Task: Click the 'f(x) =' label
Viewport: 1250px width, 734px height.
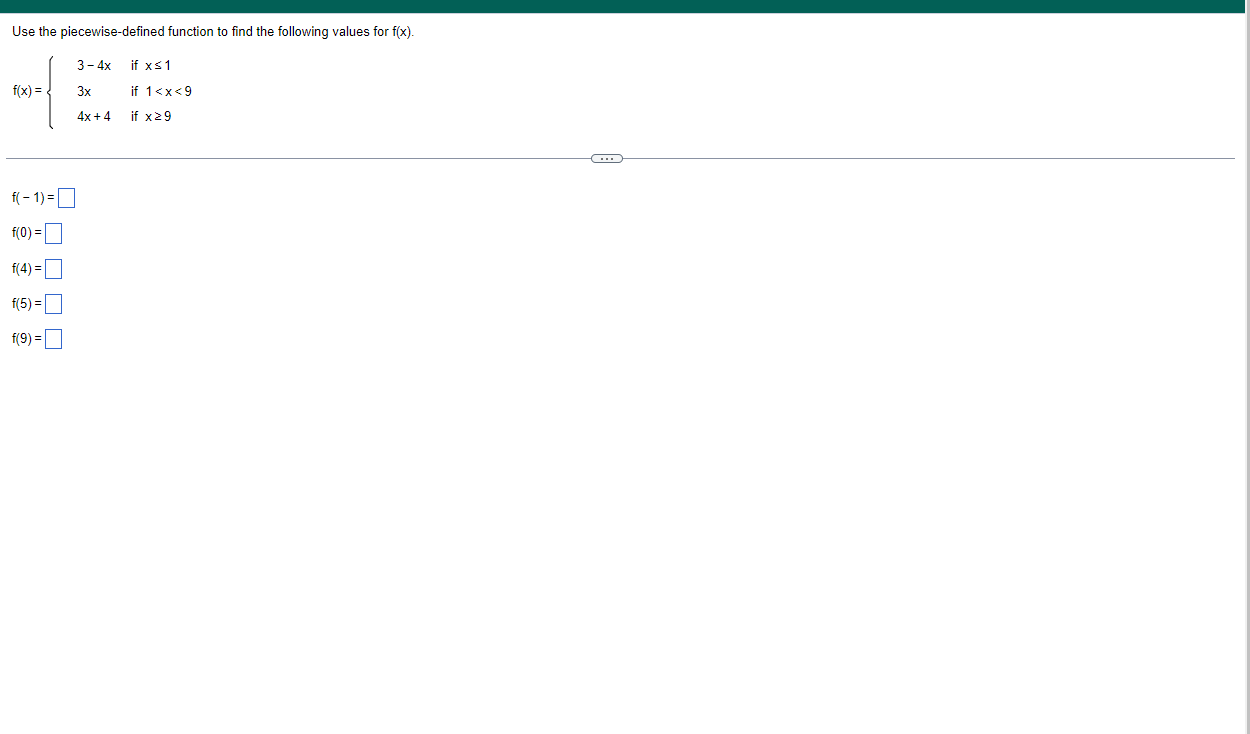Action: (x=28, y=91)
